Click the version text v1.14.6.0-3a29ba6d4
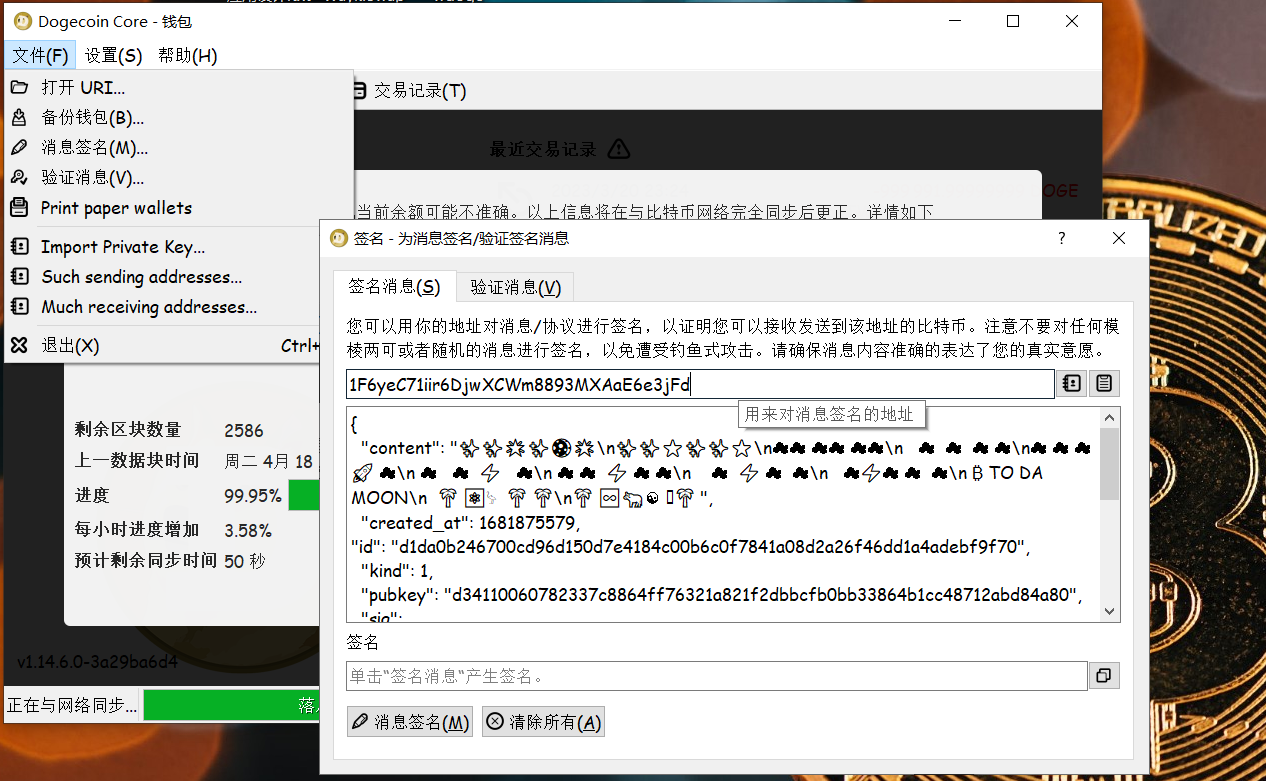 [x=98, y=662]
